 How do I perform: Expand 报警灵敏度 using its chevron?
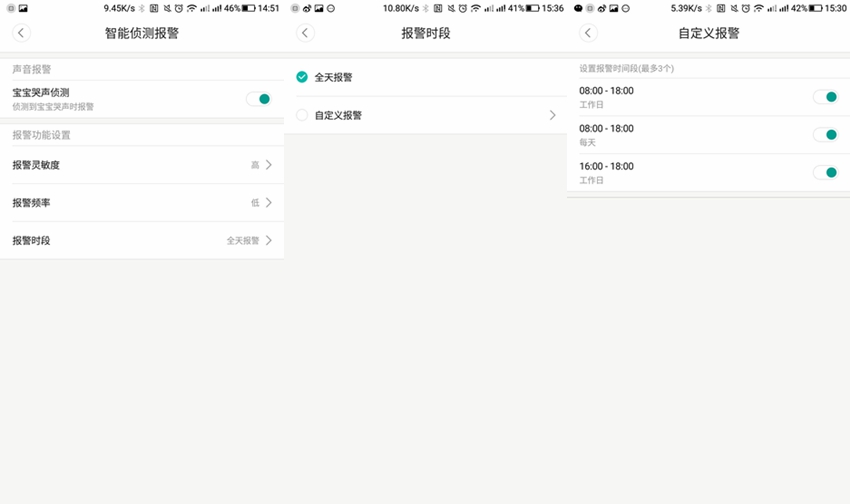268,165
